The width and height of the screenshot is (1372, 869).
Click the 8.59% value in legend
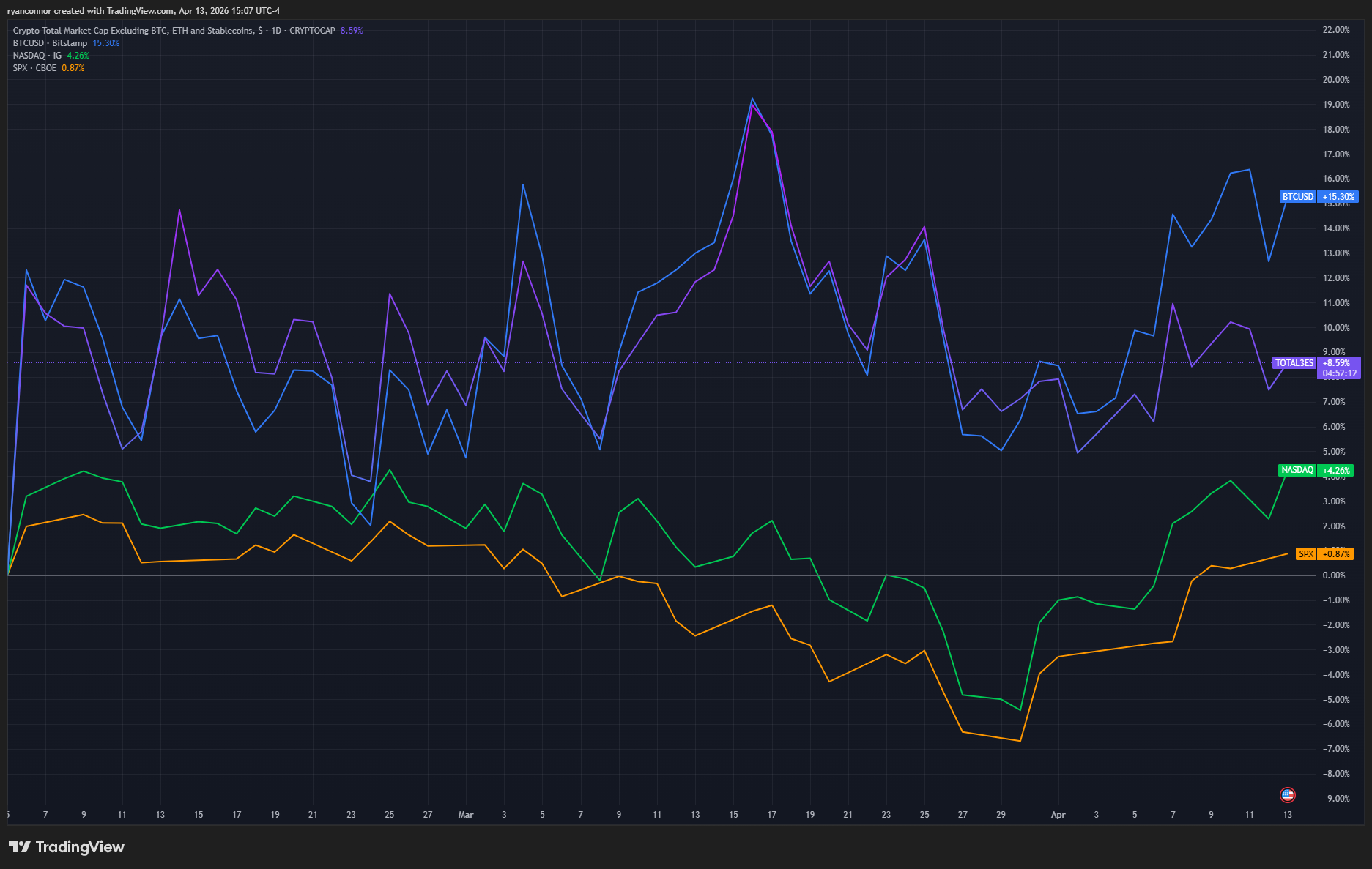click(x=352, y=31)
